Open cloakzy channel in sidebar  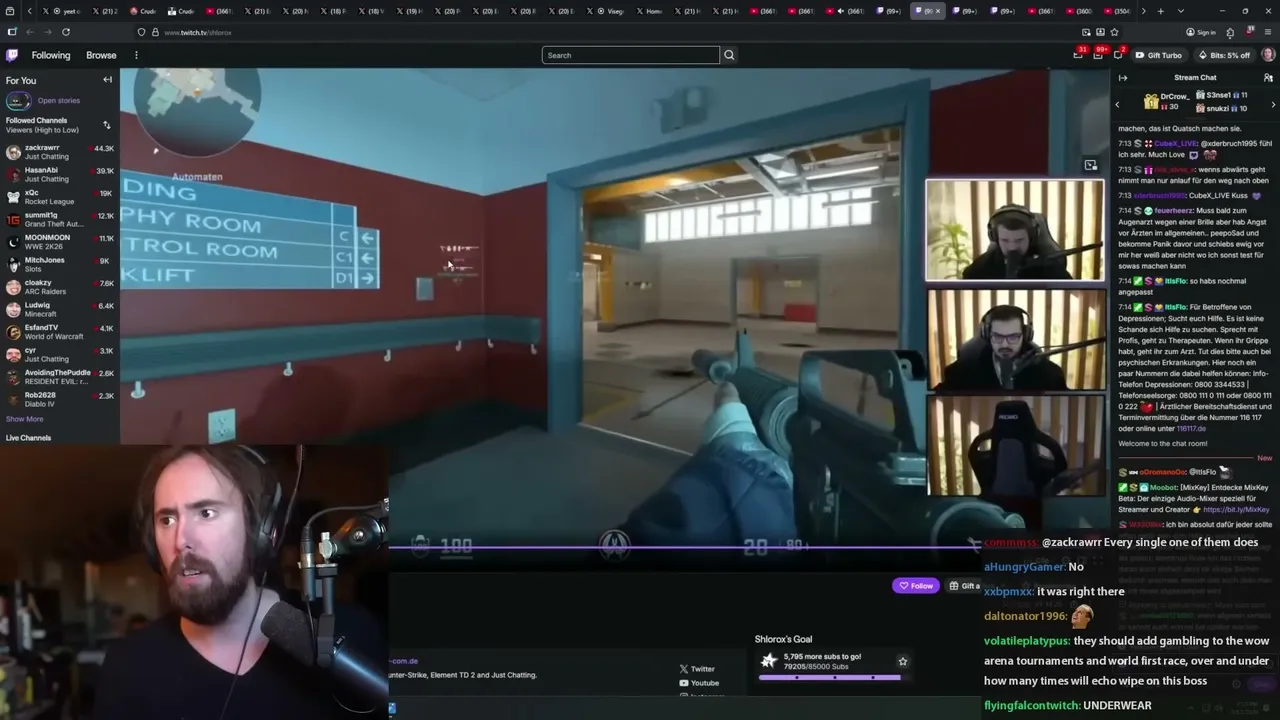pyautogui.click(x=59, y=287)
